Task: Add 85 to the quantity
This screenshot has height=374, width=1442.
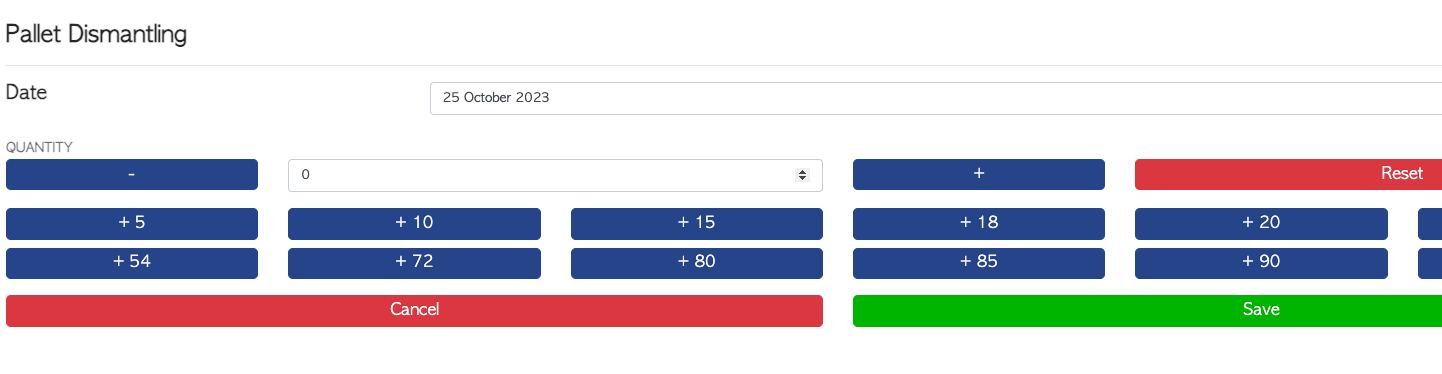Action: tap(979, 263)
